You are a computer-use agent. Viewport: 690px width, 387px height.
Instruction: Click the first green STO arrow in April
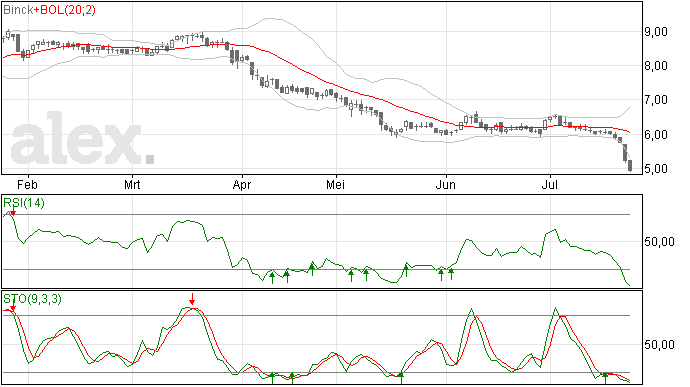point(272,378)
